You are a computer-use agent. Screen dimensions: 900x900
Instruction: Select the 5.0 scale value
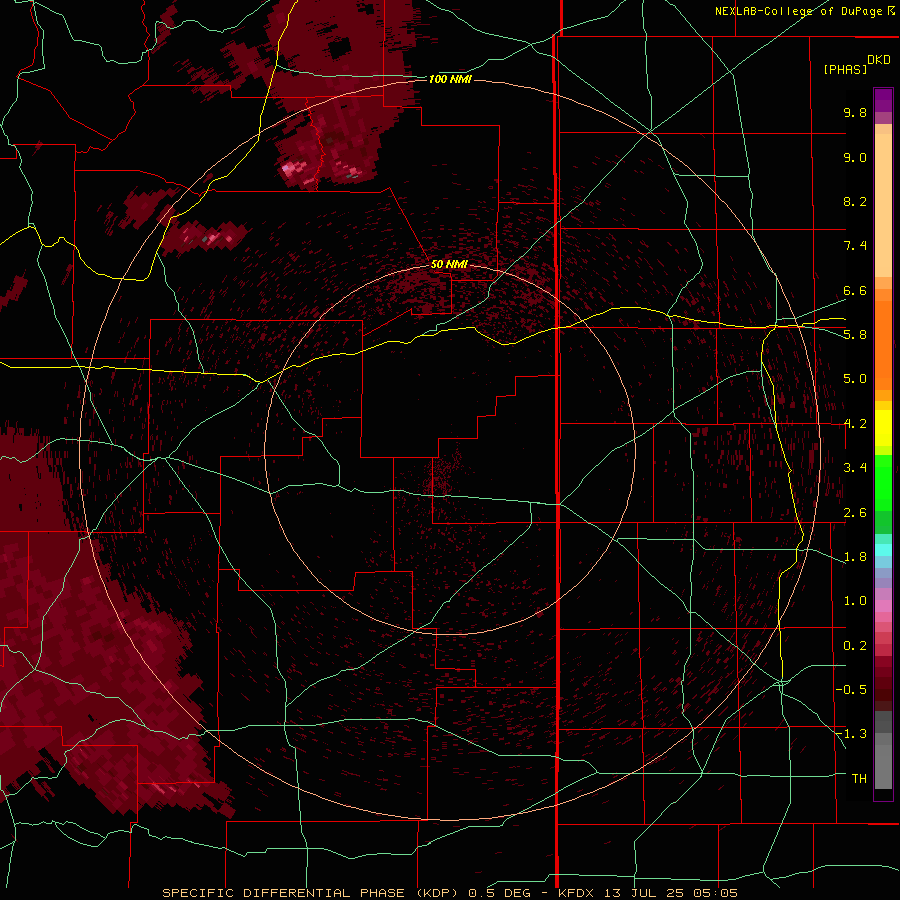(x=855, y=379)
